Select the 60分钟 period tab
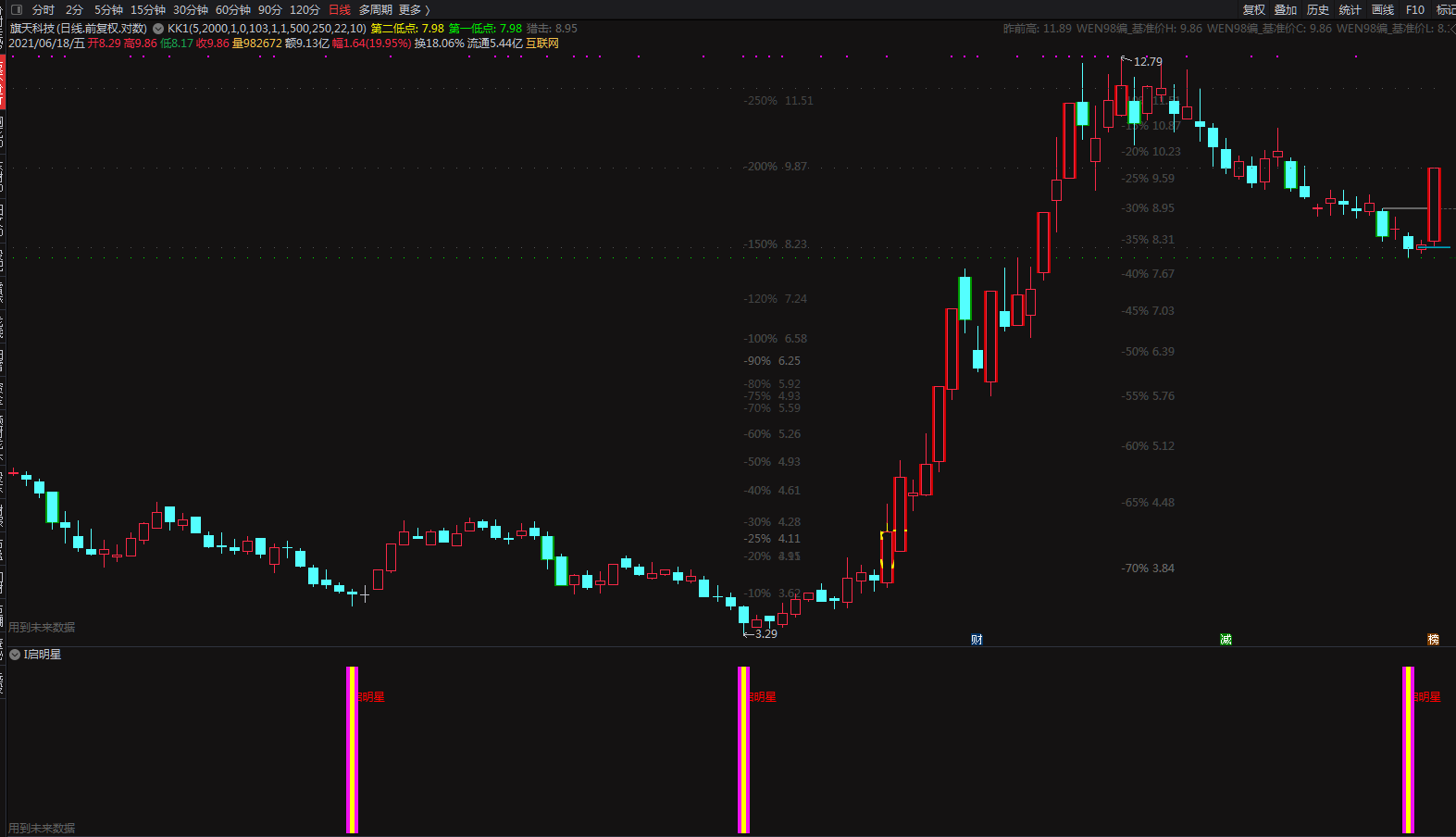 pos(233,9)
